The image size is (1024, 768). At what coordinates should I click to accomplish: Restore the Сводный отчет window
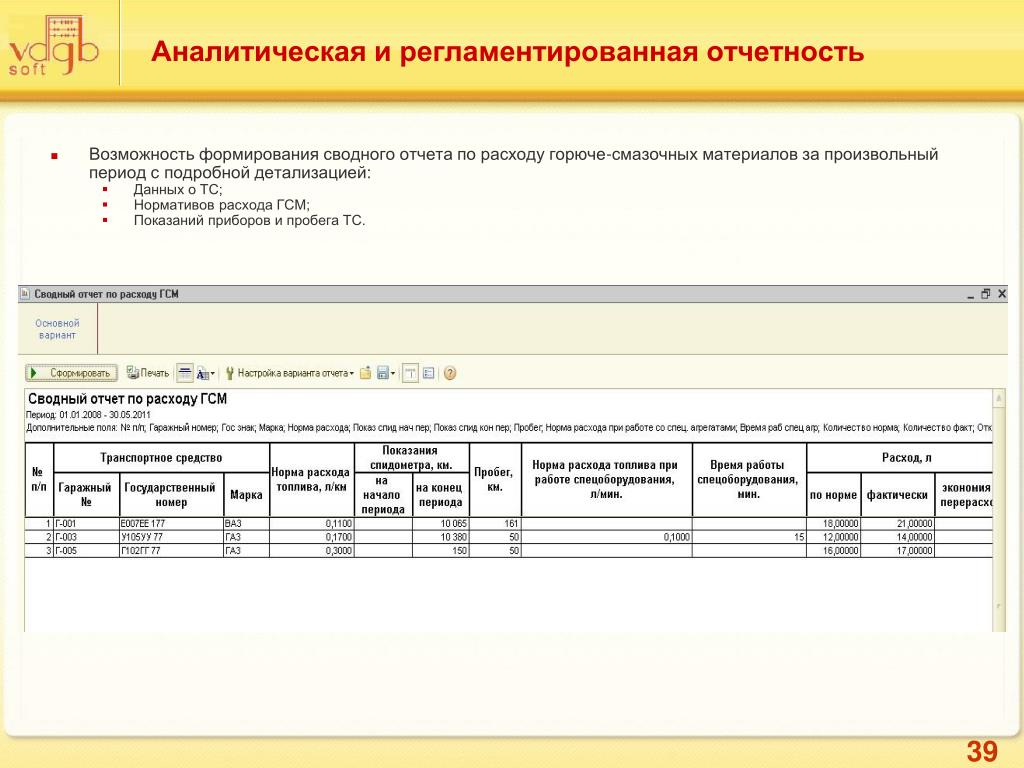point(985,294)
